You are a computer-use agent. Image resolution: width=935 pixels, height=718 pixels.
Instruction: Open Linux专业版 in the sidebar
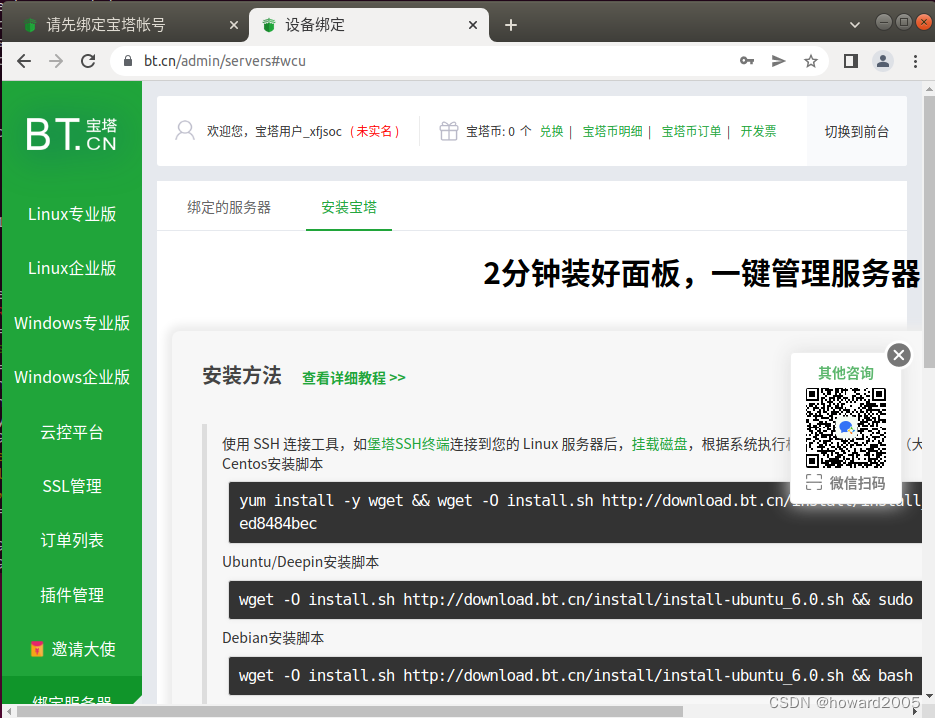[72, 214]
